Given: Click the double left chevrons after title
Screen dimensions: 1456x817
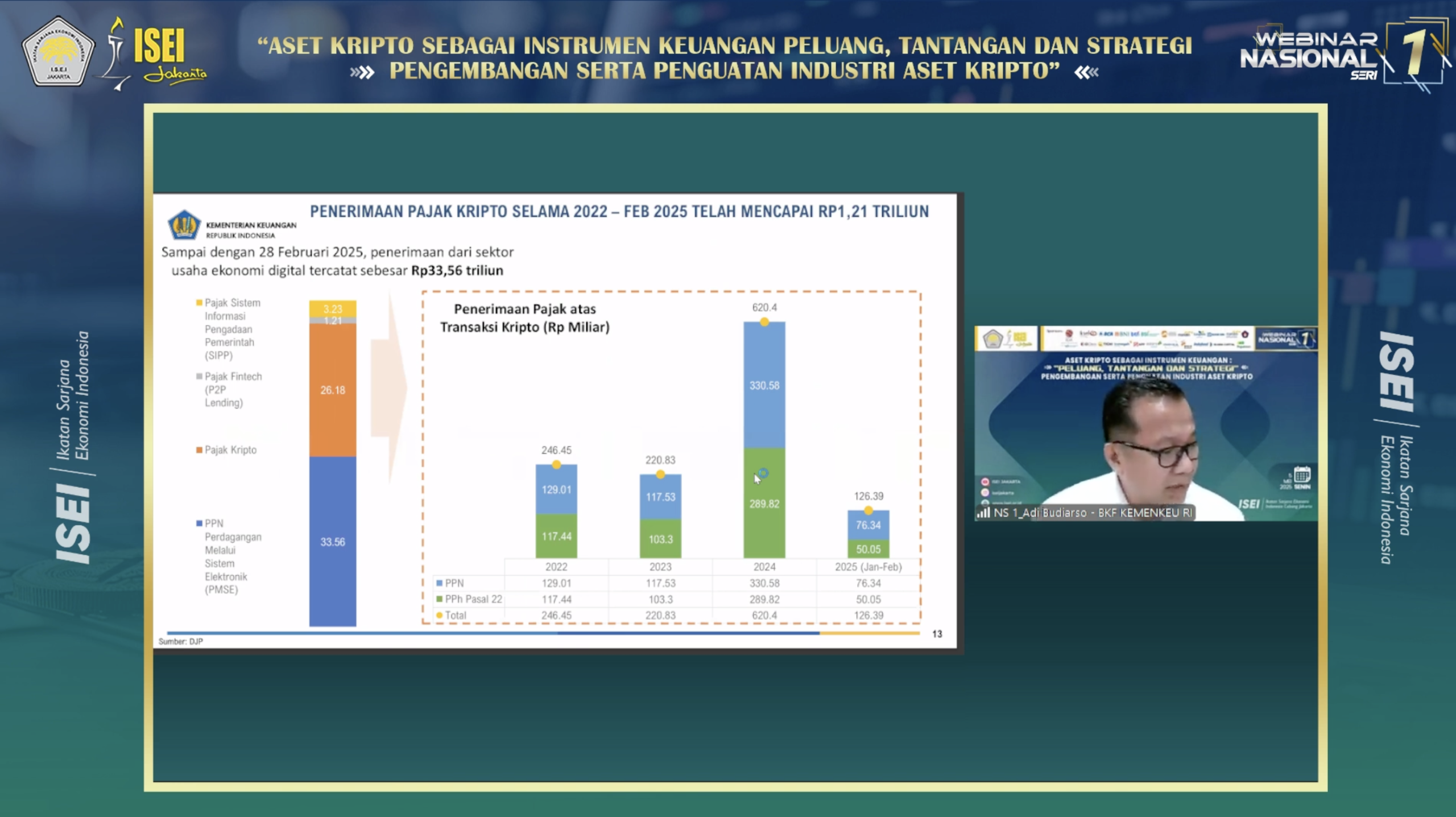Looking at the screenshot, I should [1086, 72].
